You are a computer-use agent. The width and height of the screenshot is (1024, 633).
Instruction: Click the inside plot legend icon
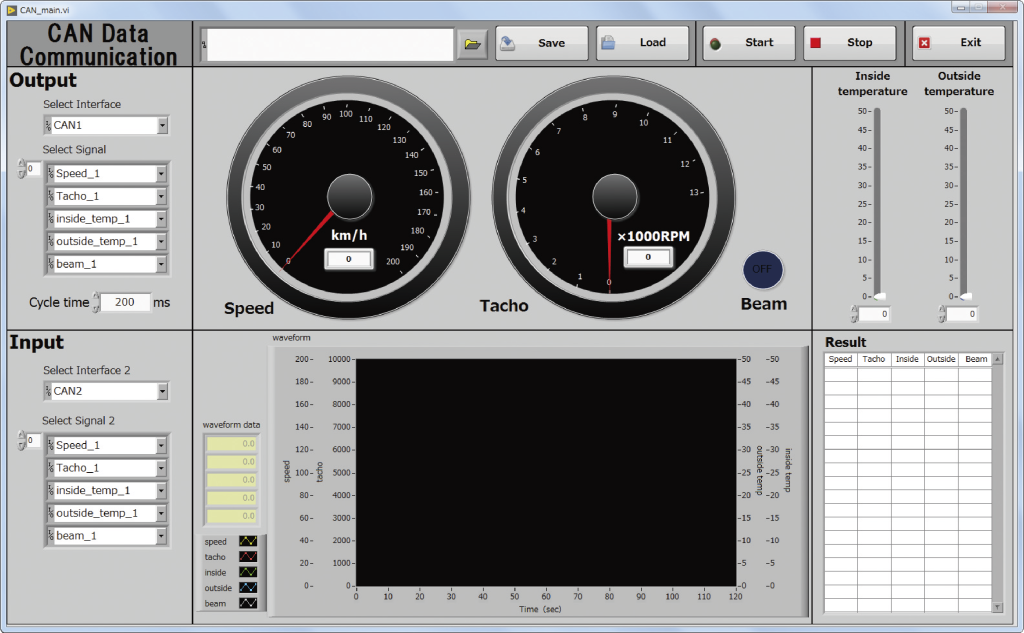point(247,573)
